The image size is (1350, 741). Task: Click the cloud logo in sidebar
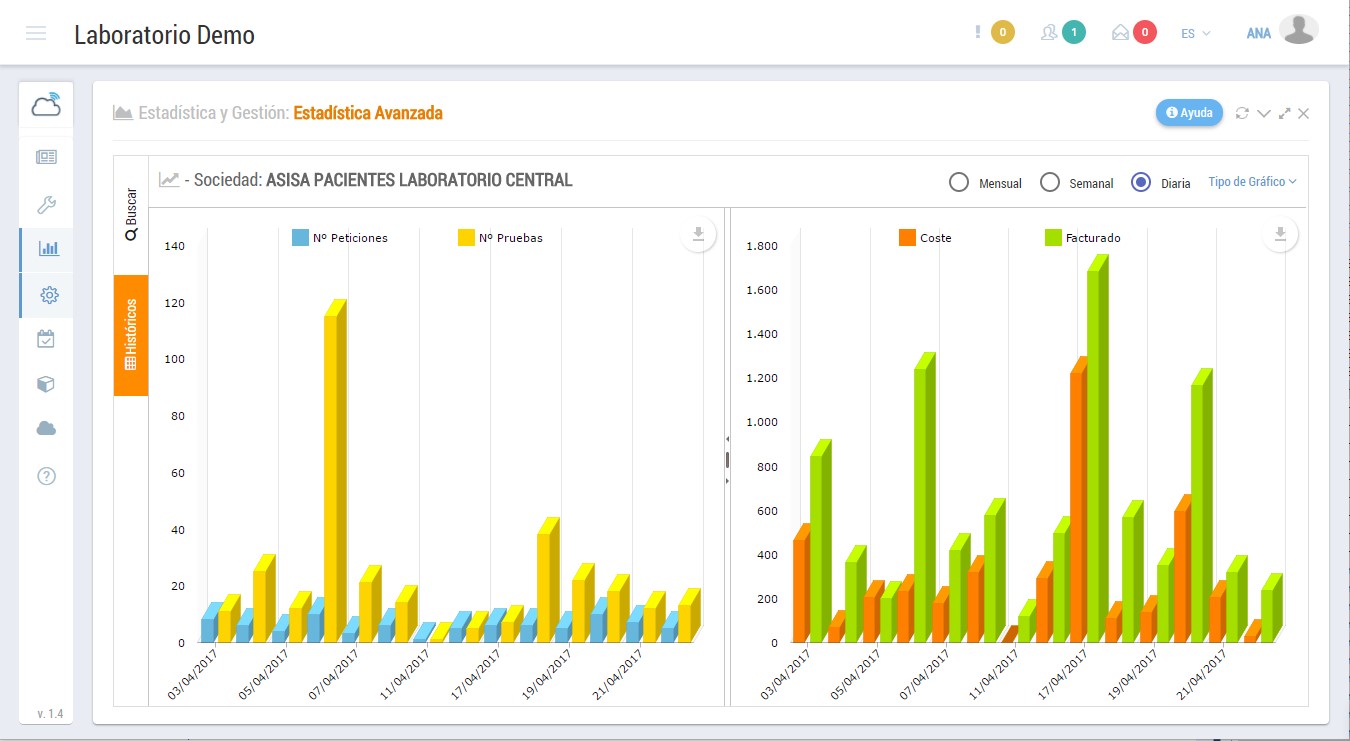tap(46, 105)
